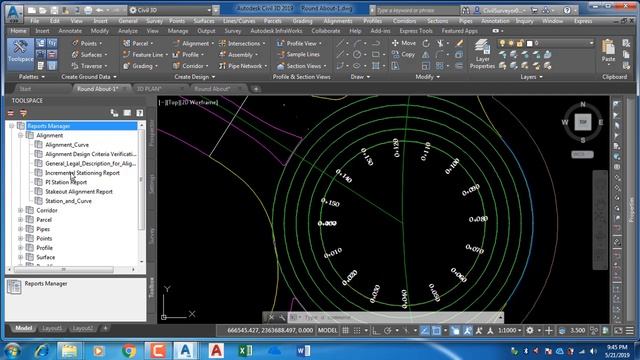Click the Sample Lines tool
The height and width of the screenshot is (360, 640).
(x=298, y=54)
